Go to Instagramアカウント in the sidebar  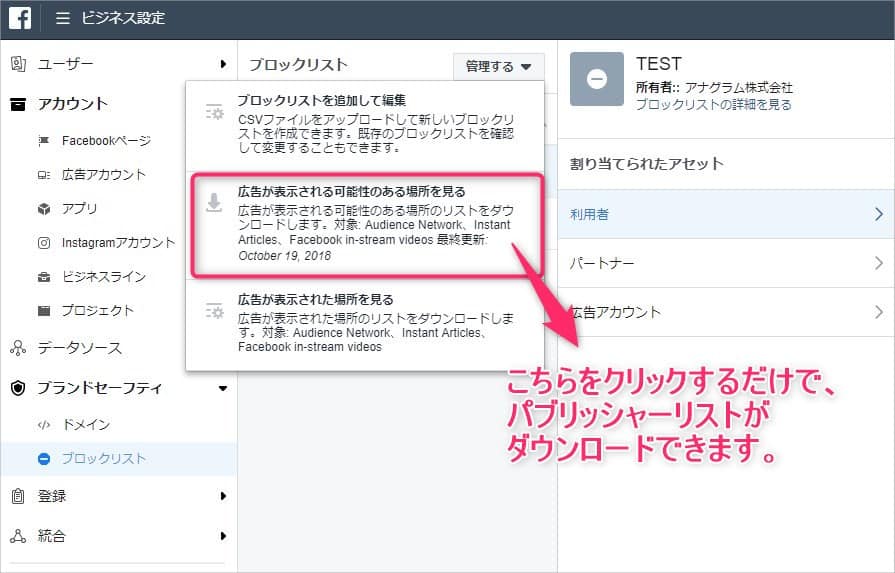click(x=117, y=242)
